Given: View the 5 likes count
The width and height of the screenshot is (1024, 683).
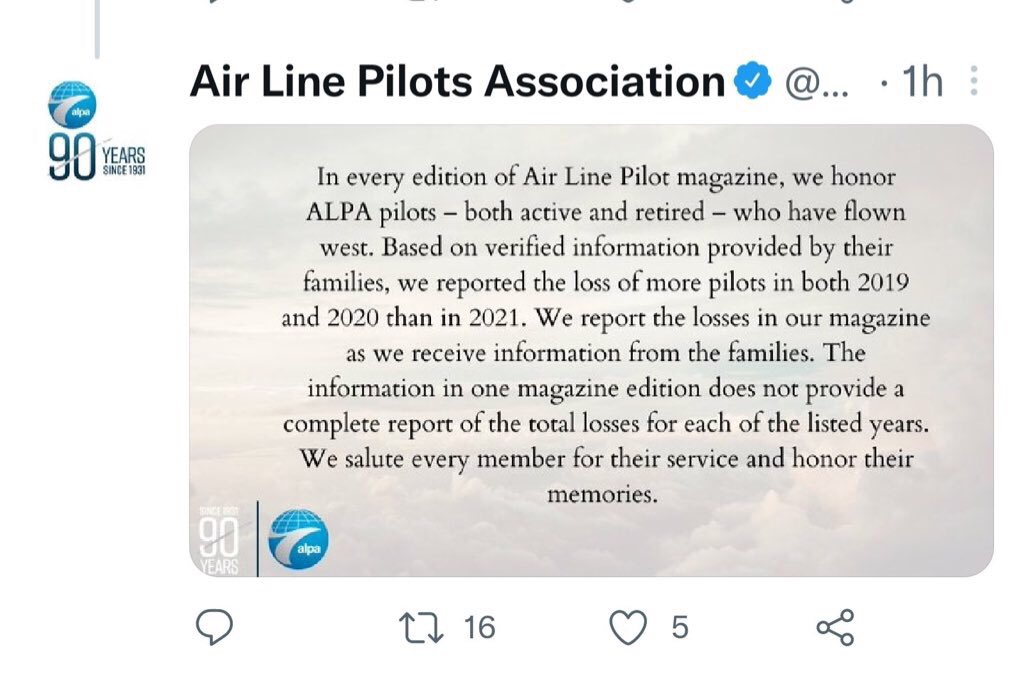Looking at the screenshot, I should click(x=680, y=627).
